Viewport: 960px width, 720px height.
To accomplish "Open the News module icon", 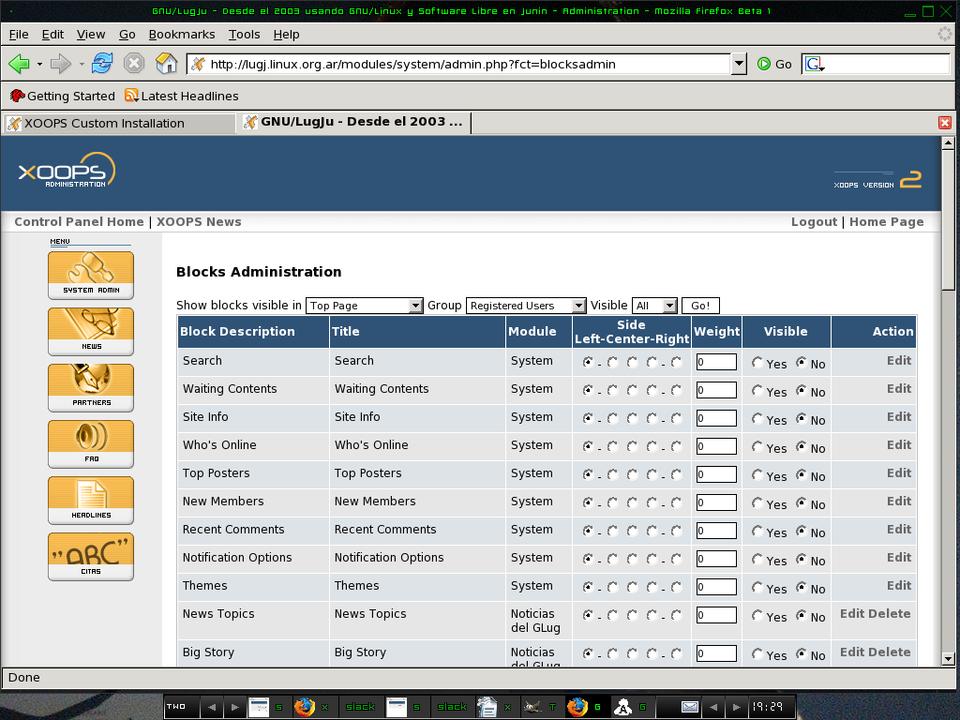I will point(90,330).
